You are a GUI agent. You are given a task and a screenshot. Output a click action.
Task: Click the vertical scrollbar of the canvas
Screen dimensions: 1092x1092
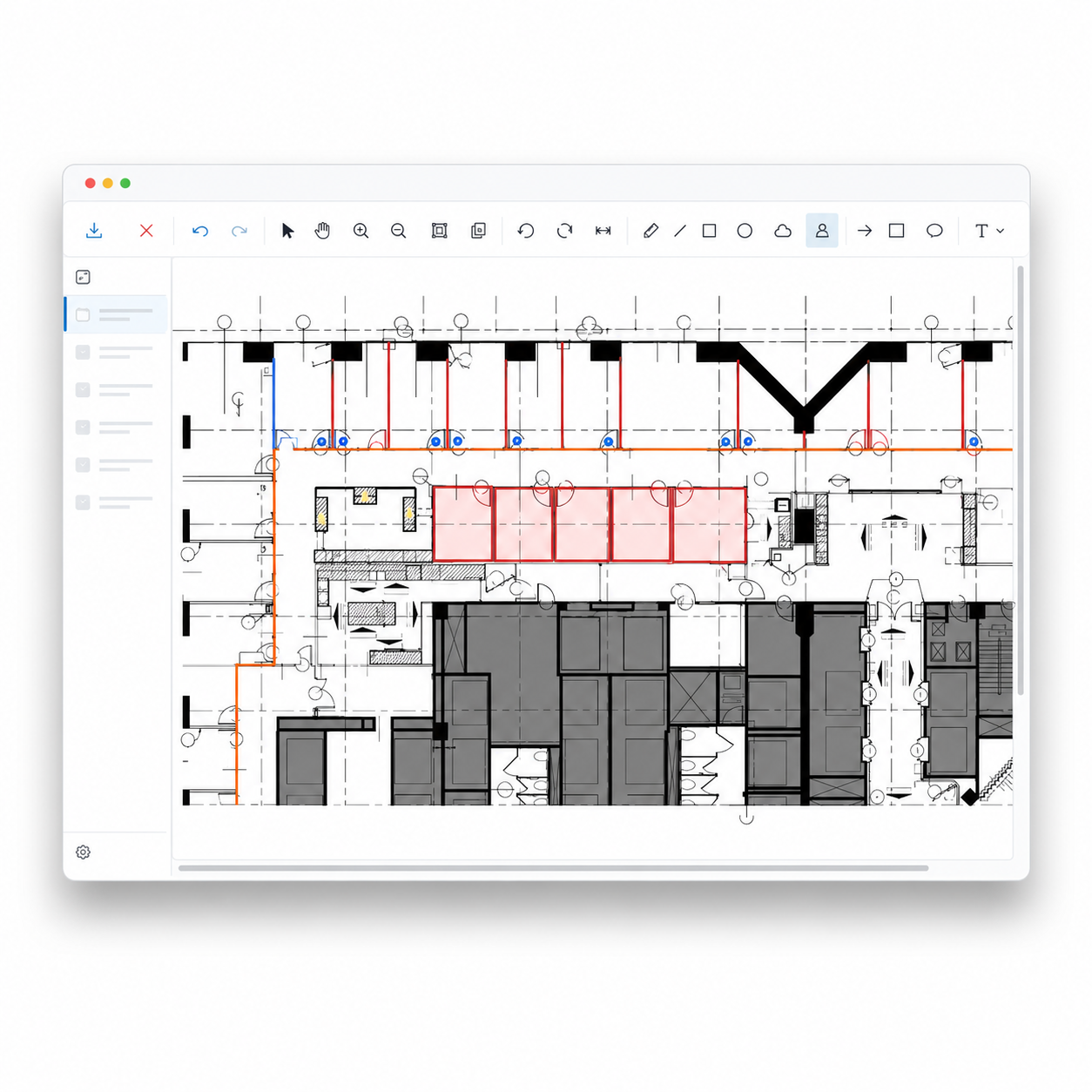(1021, 480)
